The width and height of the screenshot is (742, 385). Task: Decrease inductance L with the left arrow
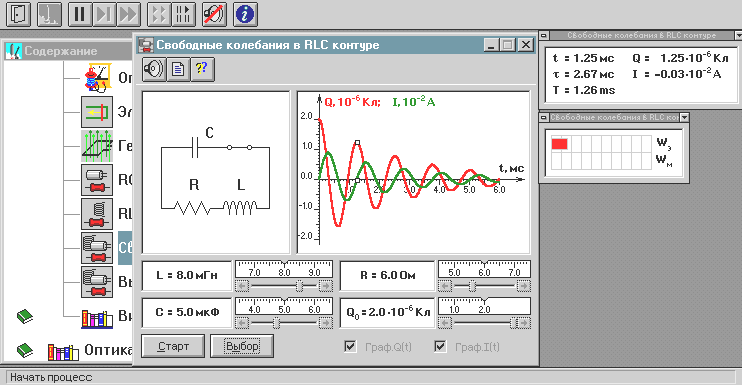click(242, 286)
